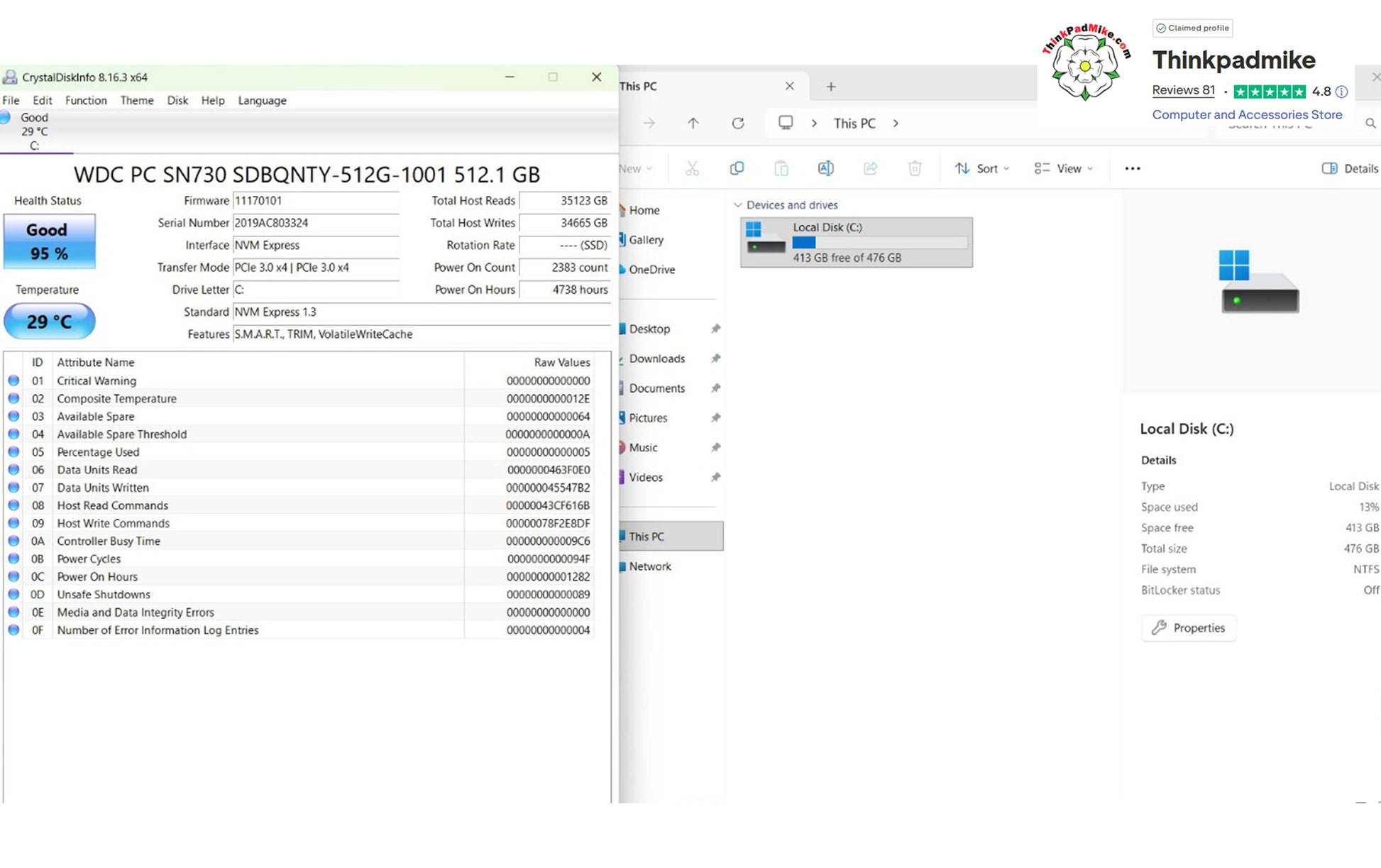
Task: Click the Good 95 % health status button
Action: [49, 241]
